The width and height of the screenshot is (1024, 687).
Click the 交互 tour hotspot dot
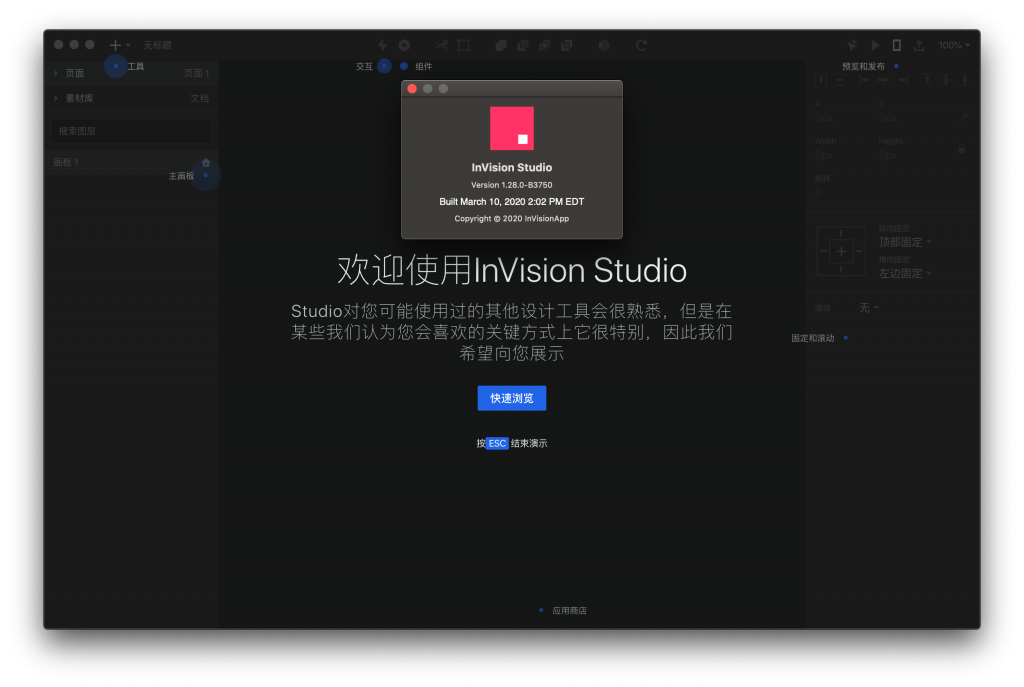384,66
